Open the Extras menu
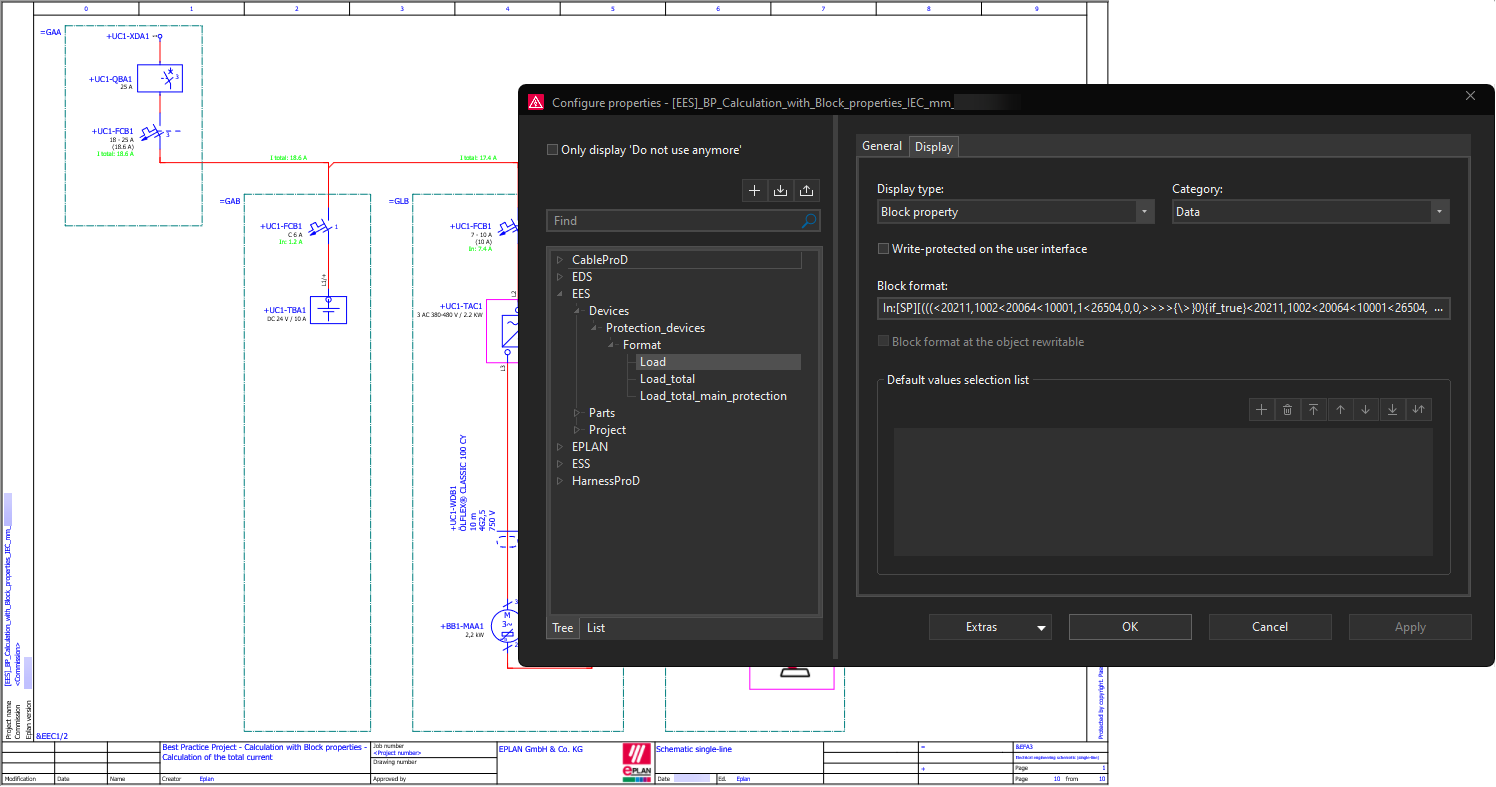This screenshot has height=787, width=1496. coord(990,626)
